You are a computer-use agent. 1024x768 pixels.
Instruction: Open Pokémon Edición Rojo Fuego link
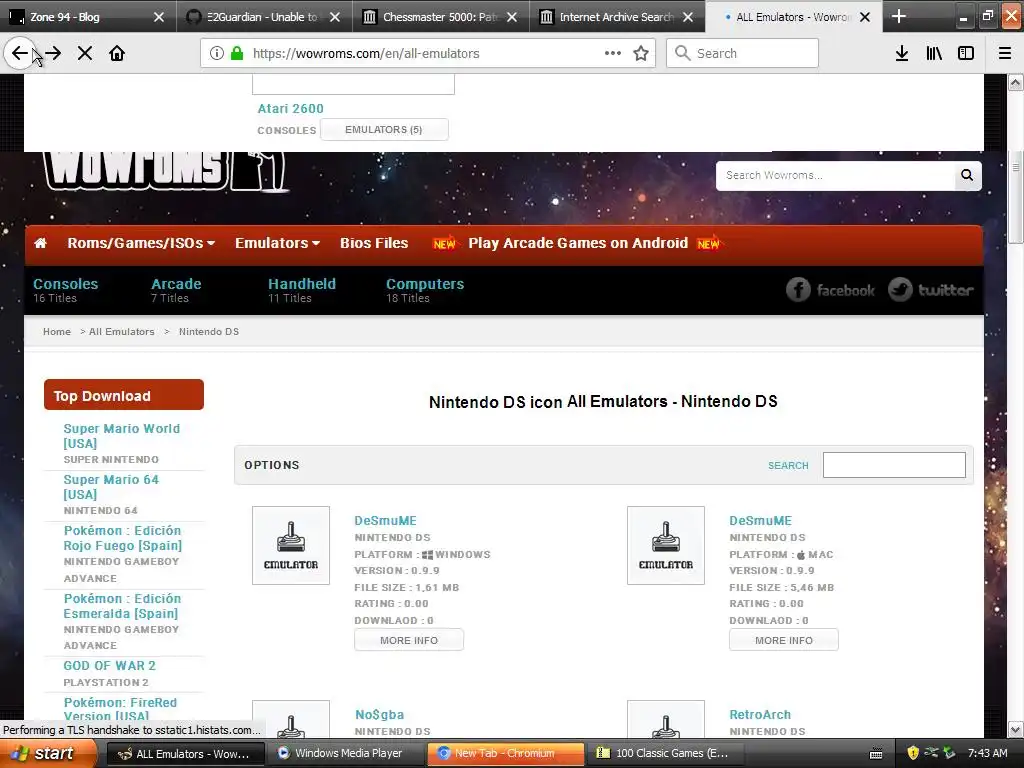(123, 537)
